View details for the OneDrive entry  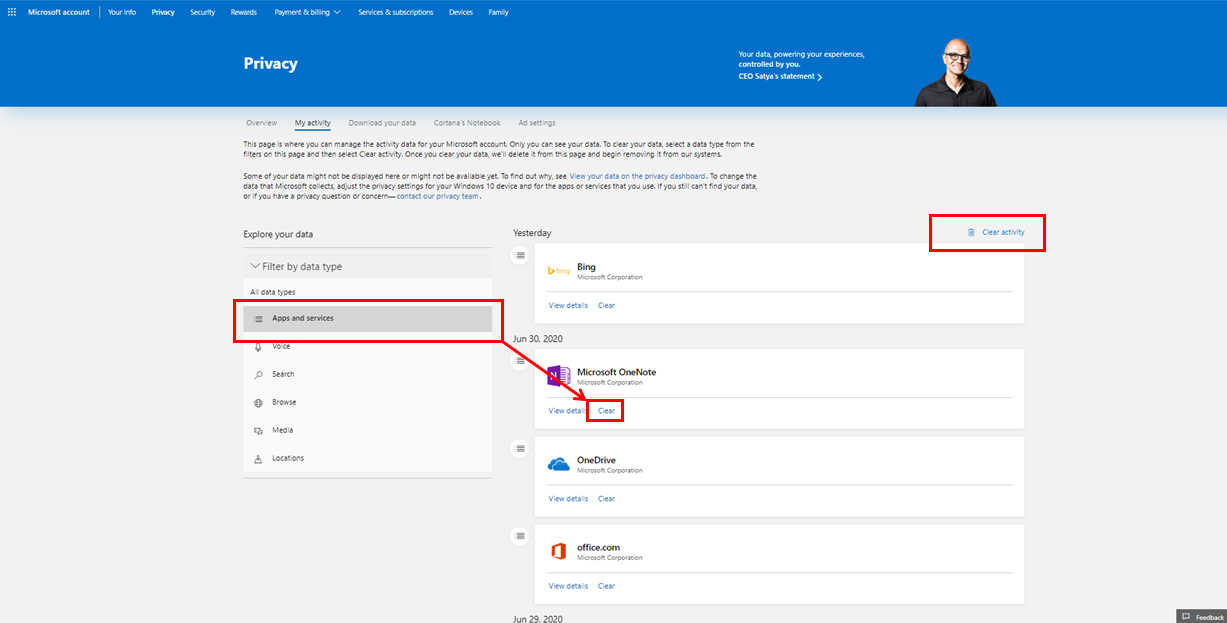tap(568, 498)
